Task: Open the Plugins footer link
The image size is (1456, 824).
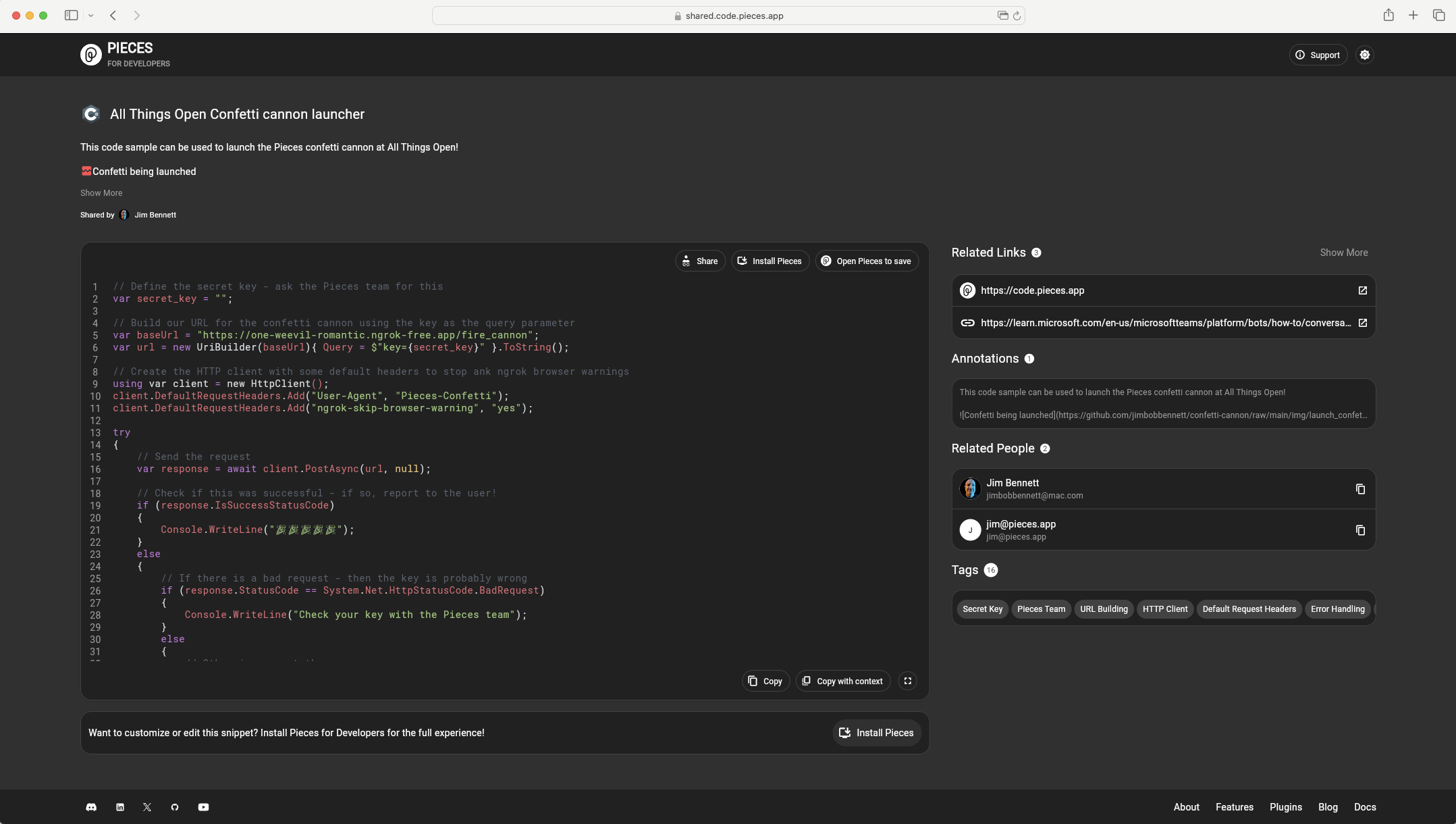Action: (1285, 807)
